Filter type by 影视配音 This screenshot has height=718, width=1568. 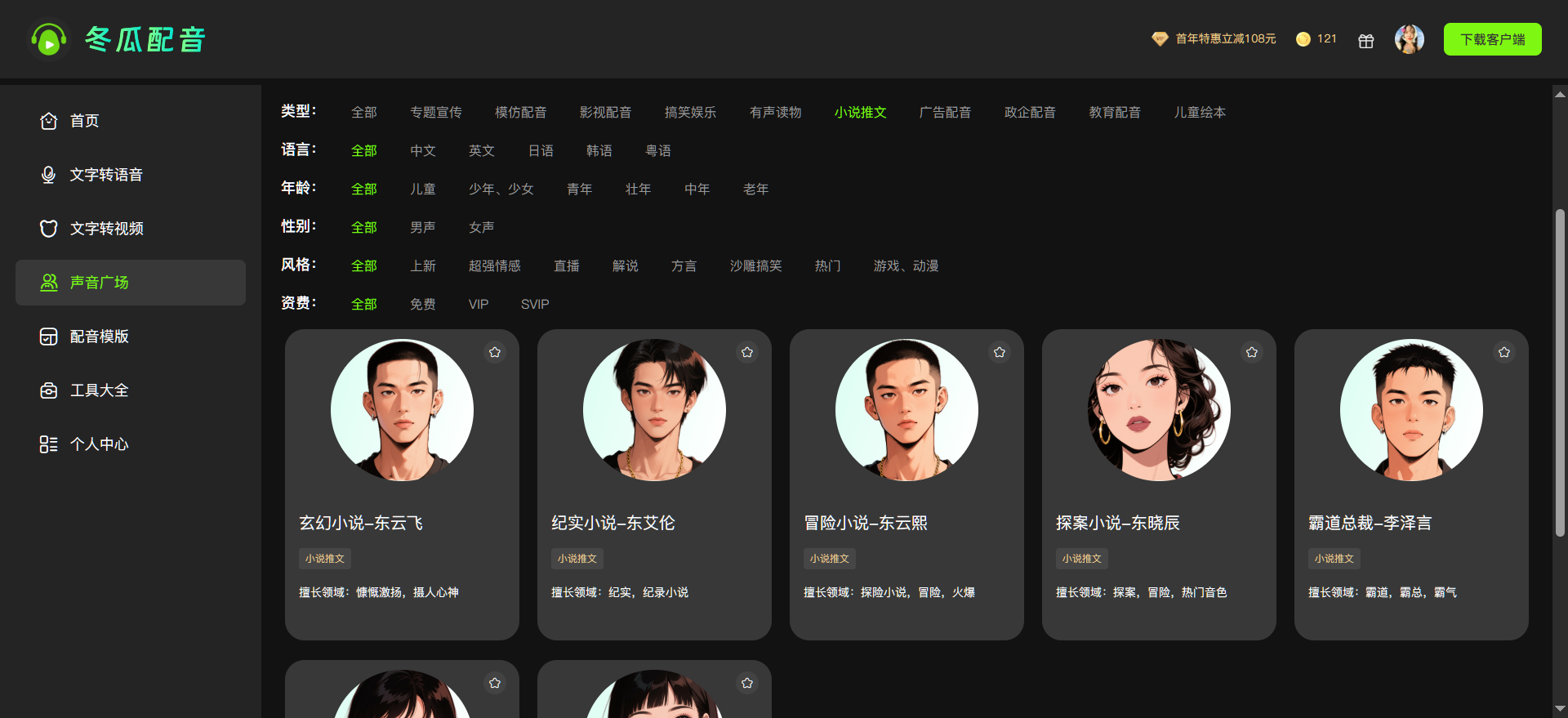click(x=606, y=112)
